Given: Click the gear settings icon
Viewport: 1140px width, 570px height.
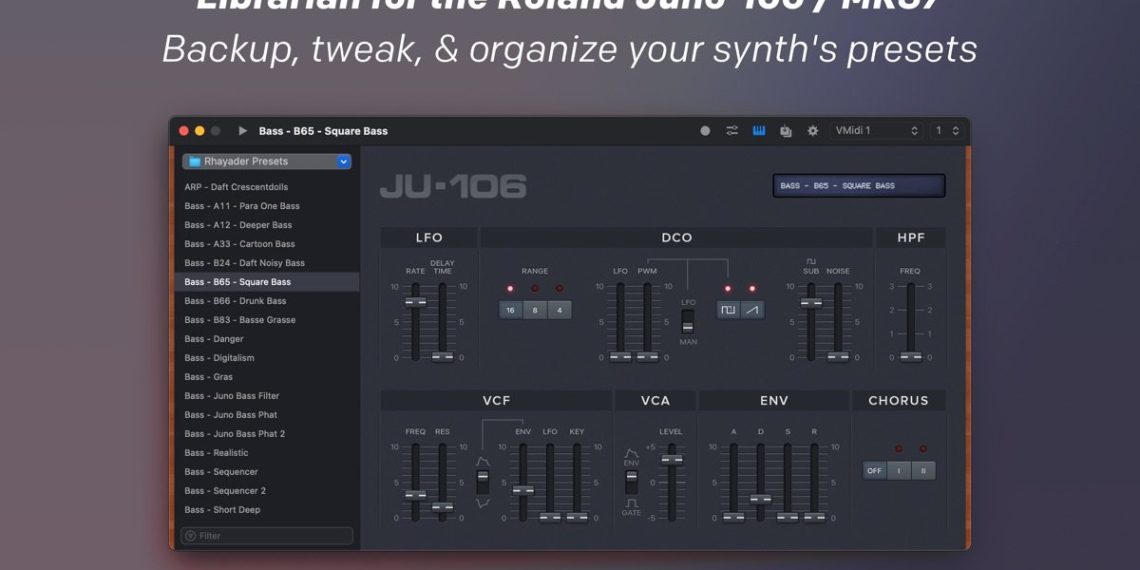Looking at the screenshot, I should click(813, 131).
